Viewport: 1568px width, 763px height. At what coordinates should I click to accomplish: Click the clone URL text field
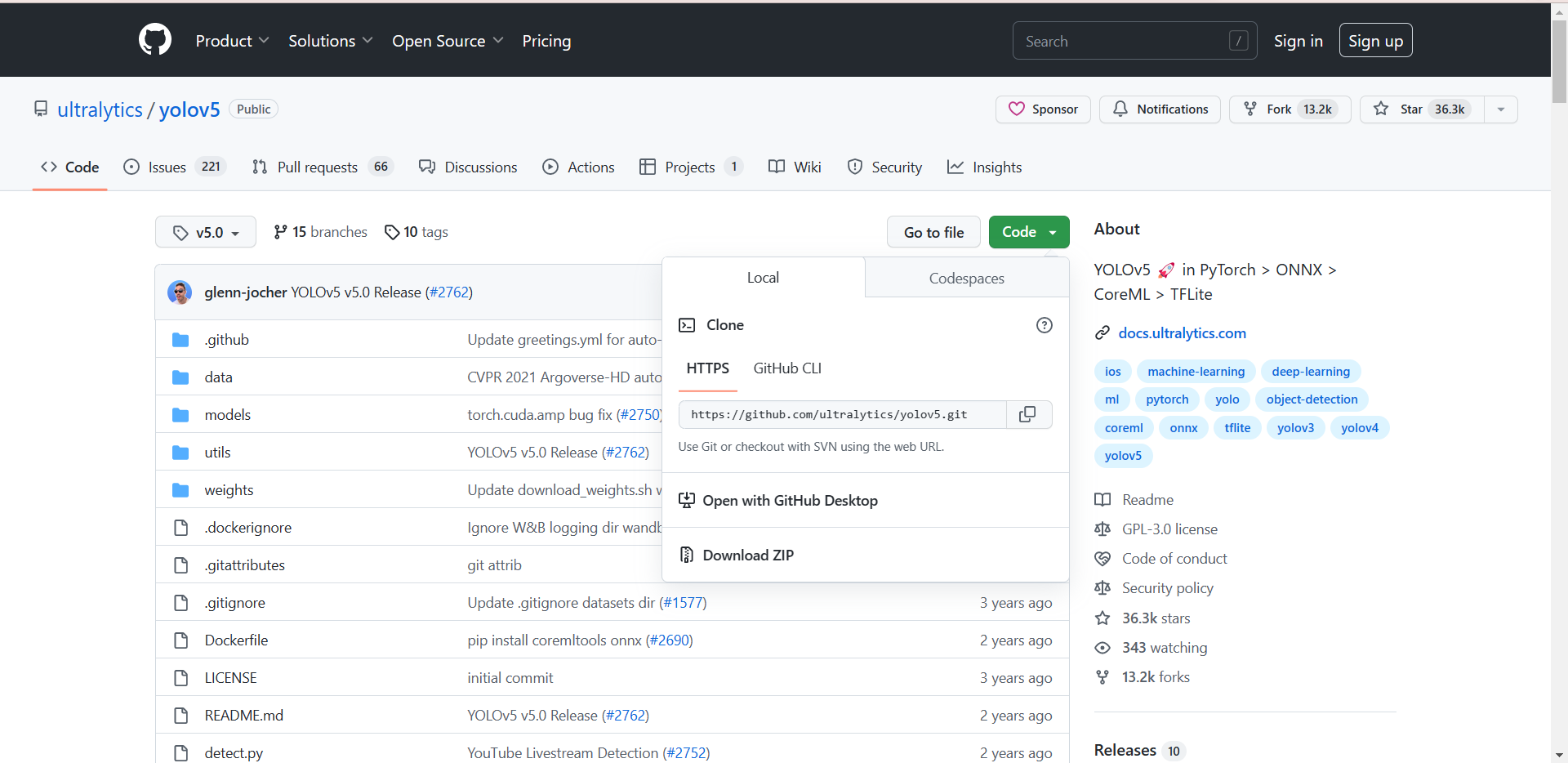842,414
